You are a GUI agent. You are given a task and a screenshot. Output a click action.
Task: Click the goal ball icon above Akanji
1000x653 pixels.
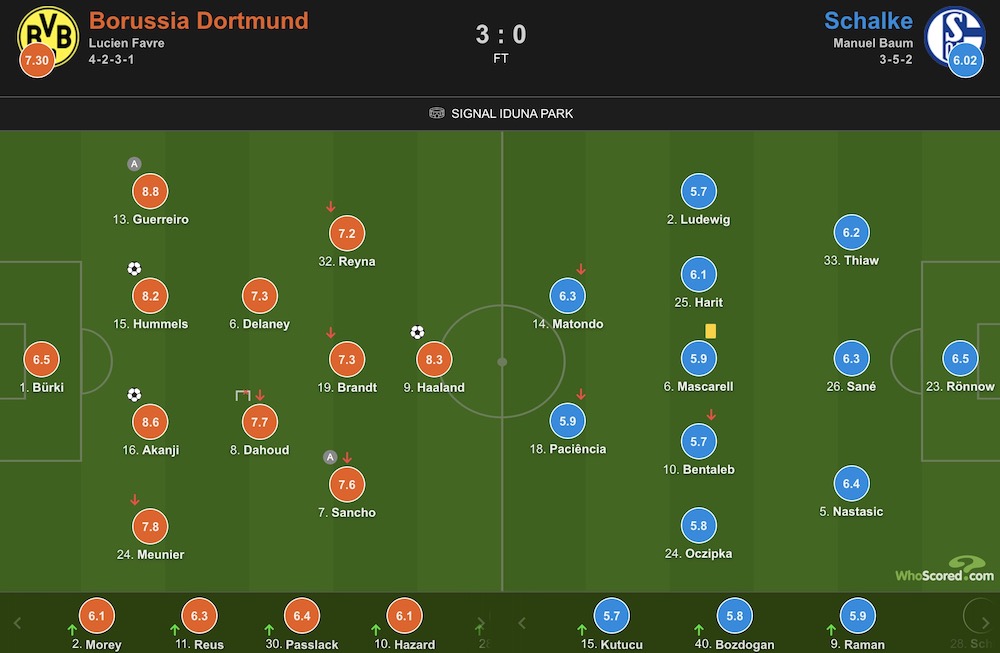(134, 395)
